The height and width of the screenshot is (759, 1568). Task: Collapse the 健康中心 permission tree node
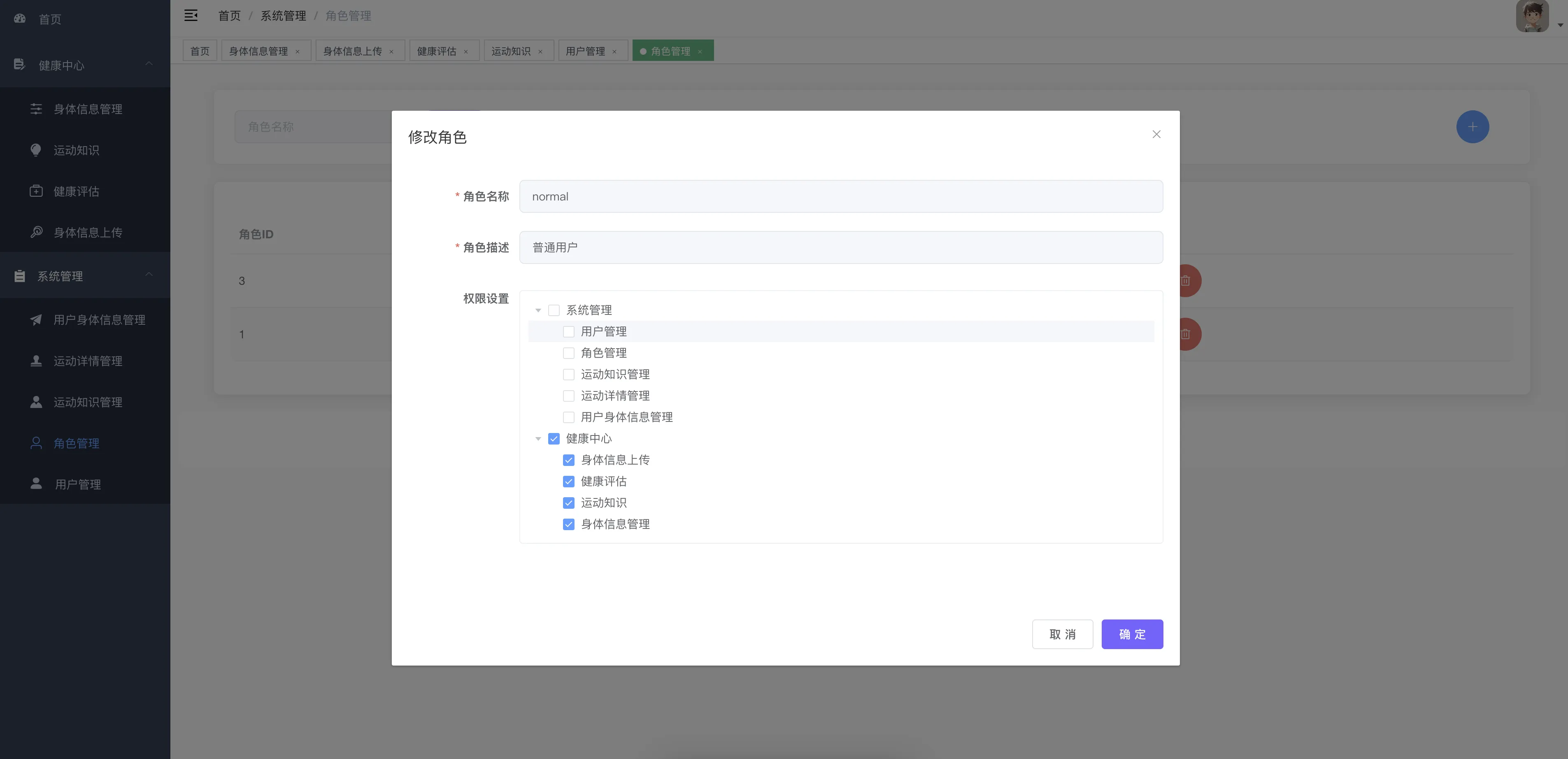pos(538,439)
